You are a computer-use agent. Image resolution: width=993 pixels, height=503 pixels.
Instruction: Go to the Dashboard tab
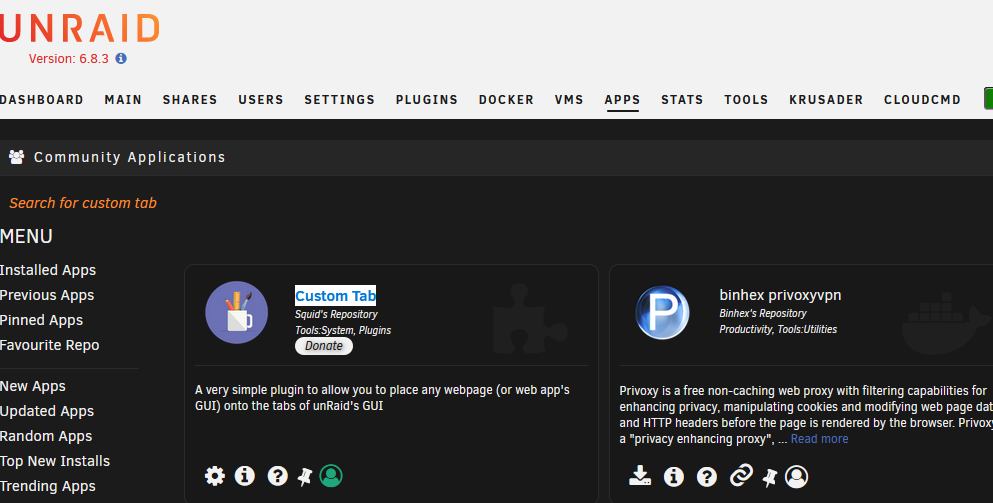(x=42, y=99)
